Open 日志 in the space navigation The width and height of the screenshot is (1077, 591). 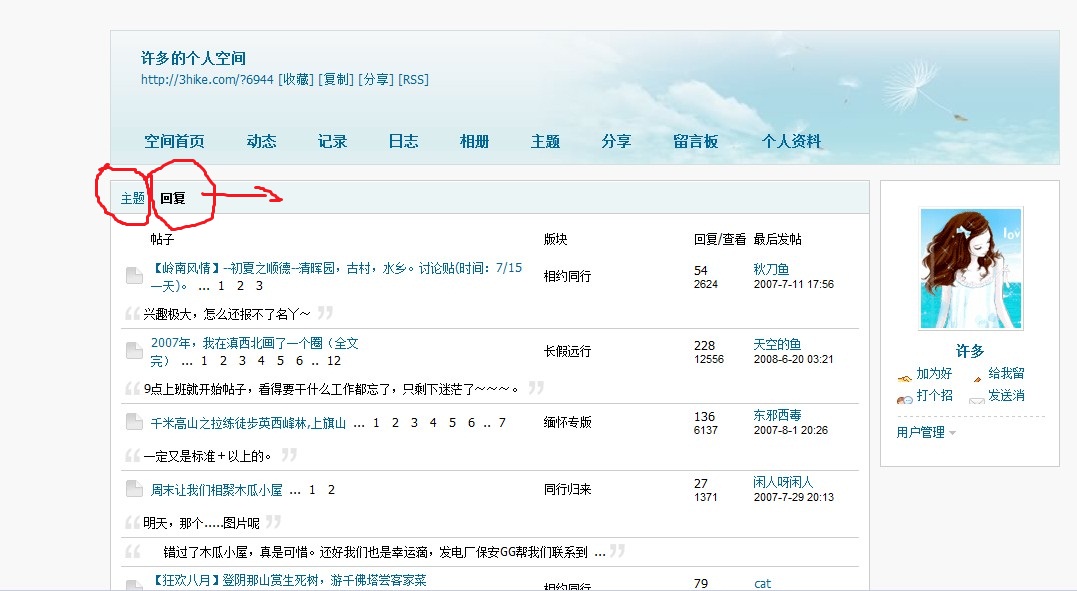click(403, 141)
